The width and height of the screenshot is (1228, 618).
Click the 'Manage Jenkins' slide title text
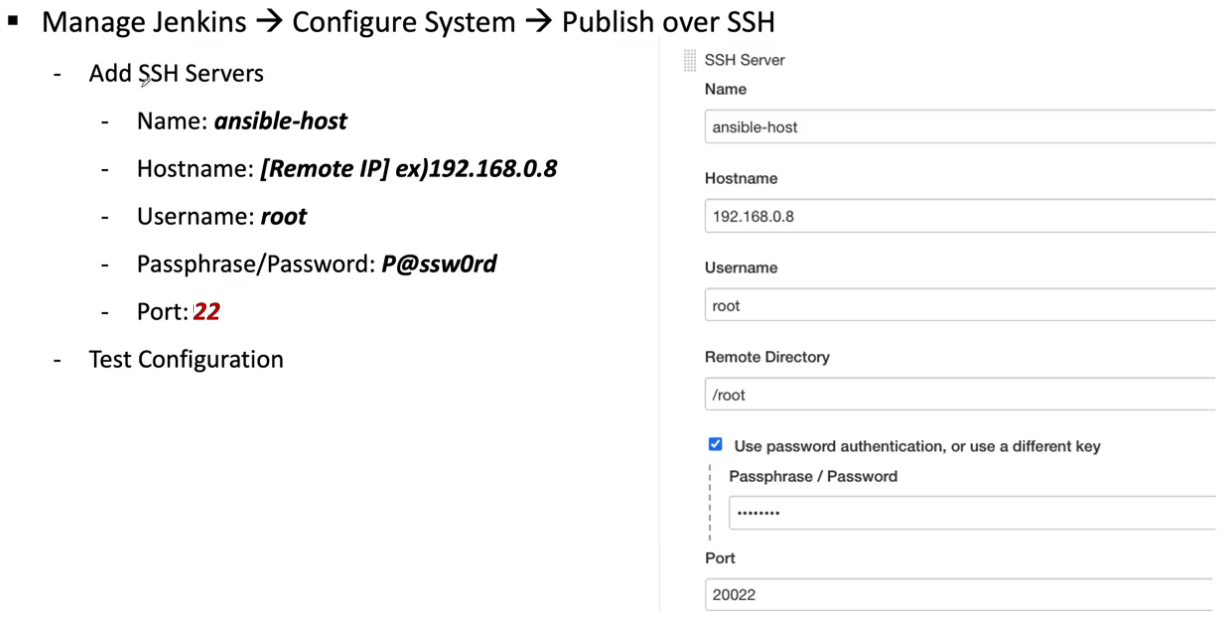(x=144, y=22)
